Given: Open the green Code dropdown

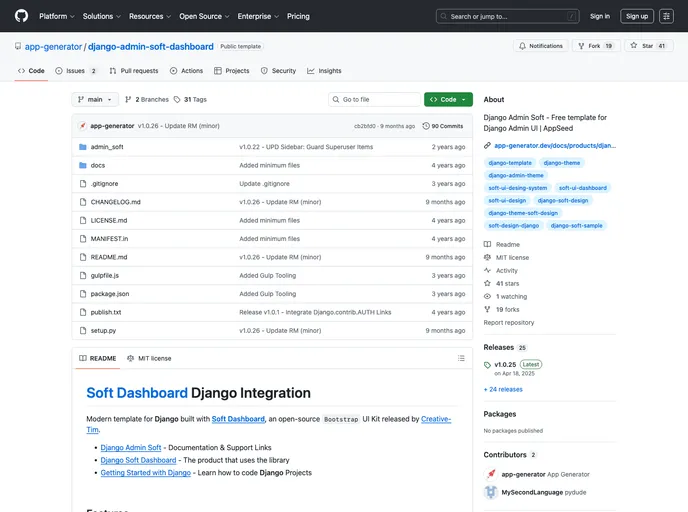Looking at the screenshot, I should [448, 100].
